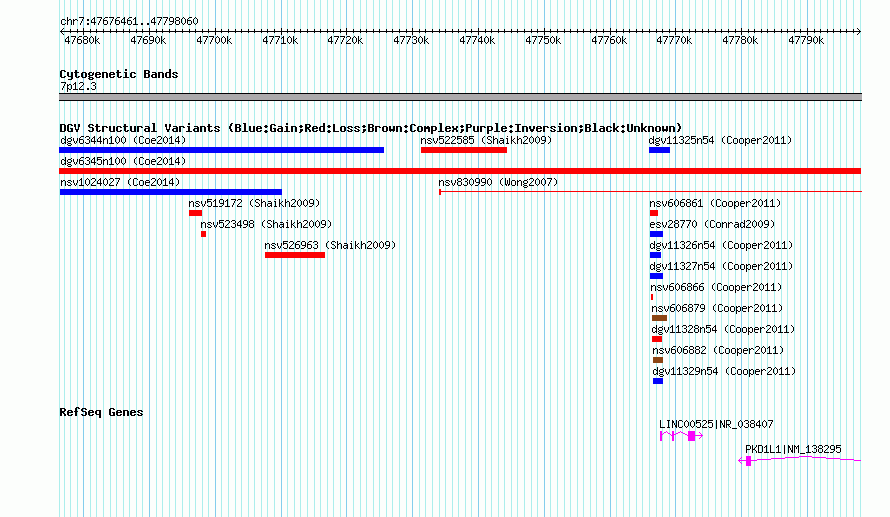
Task: Select the red nsv526963 loss bar
Action: (x=295, y=255)
